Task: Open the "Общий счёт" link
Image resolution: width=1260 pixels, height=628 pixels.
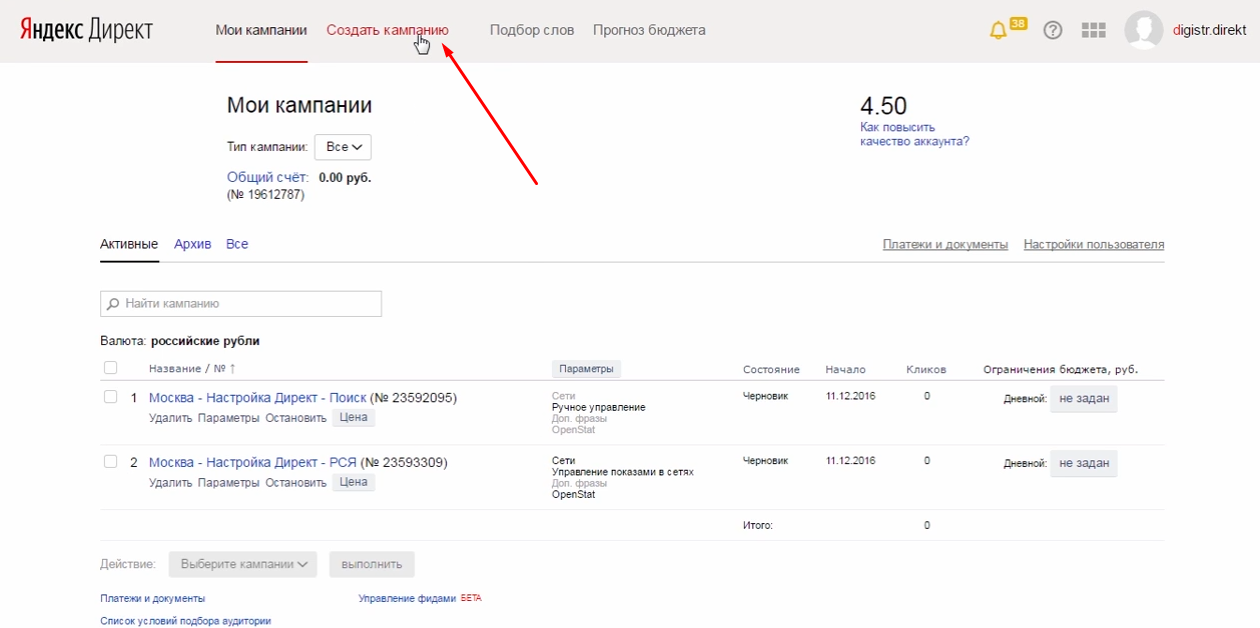Action: click(x=268, y=178)
